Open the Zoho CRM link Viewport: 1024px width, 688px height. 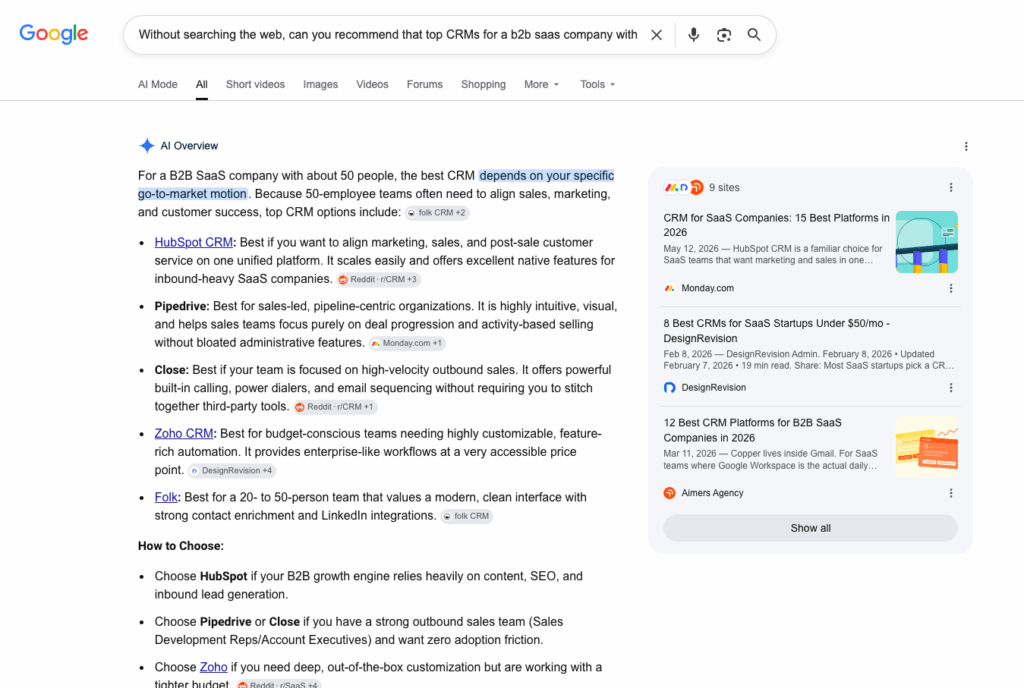(x=184, y=433)
